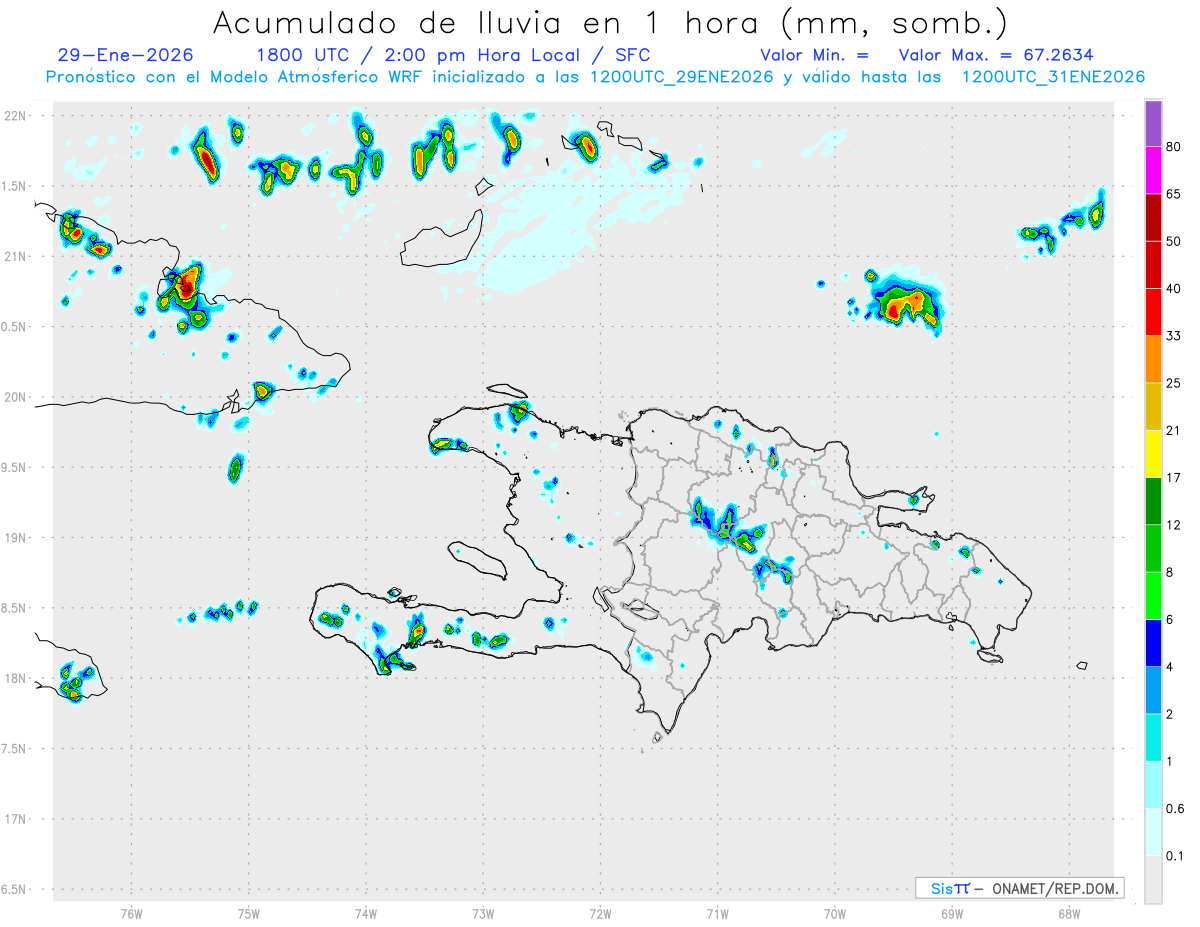Click the light cyan swatch between 0.6 and 1

1153,783
